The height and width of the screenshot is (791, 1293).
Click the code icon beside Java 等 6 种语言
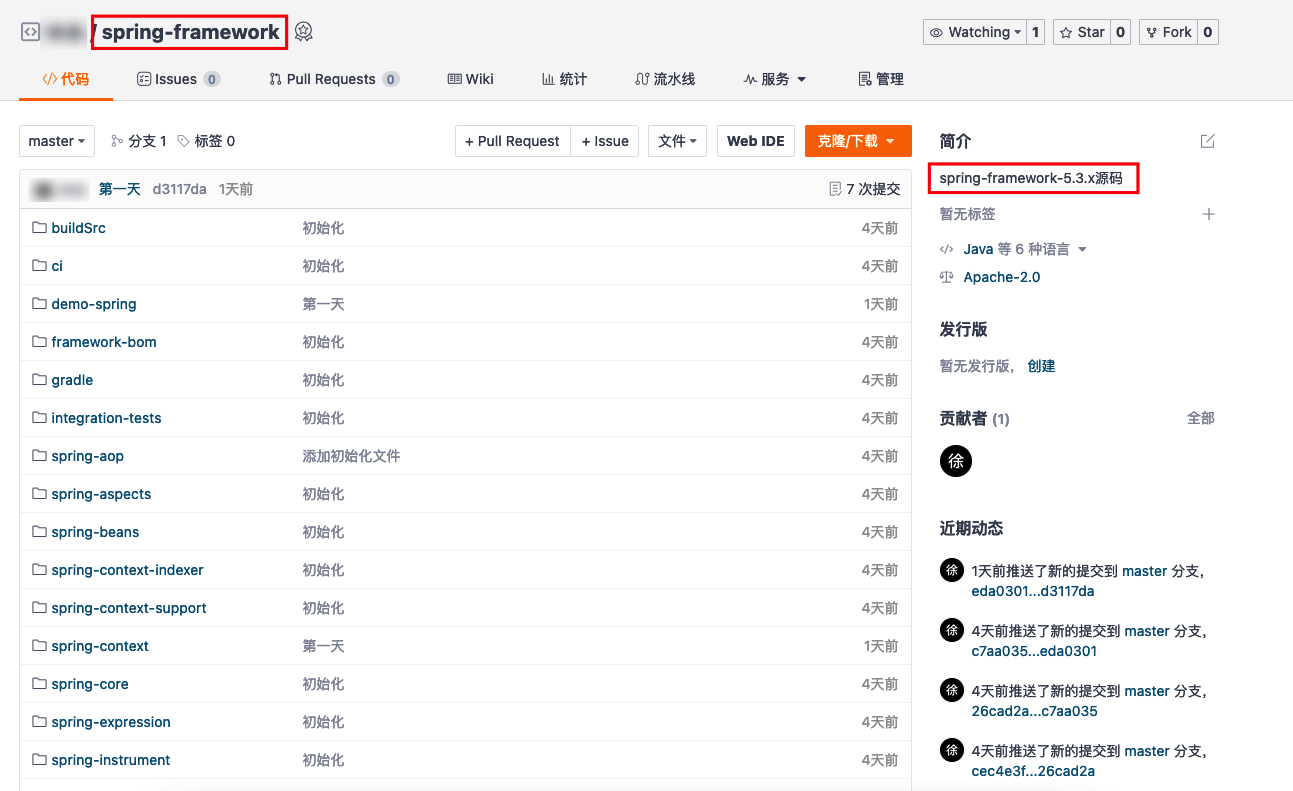pyautogui.click(x=947, y=249)
